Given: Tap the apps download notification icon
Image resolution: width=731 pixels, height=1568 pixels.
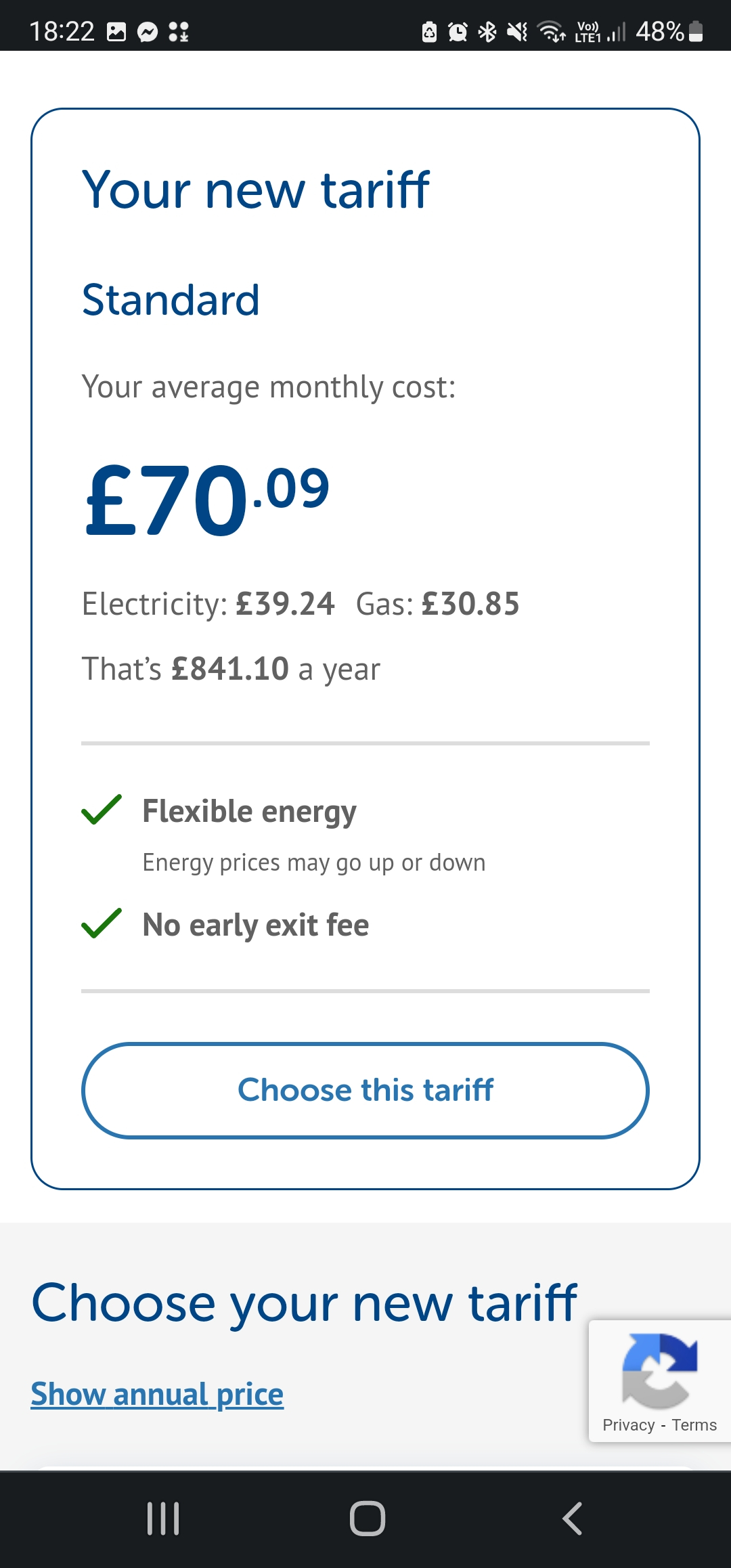Looking at the screenshot, I should pos(179,32).
